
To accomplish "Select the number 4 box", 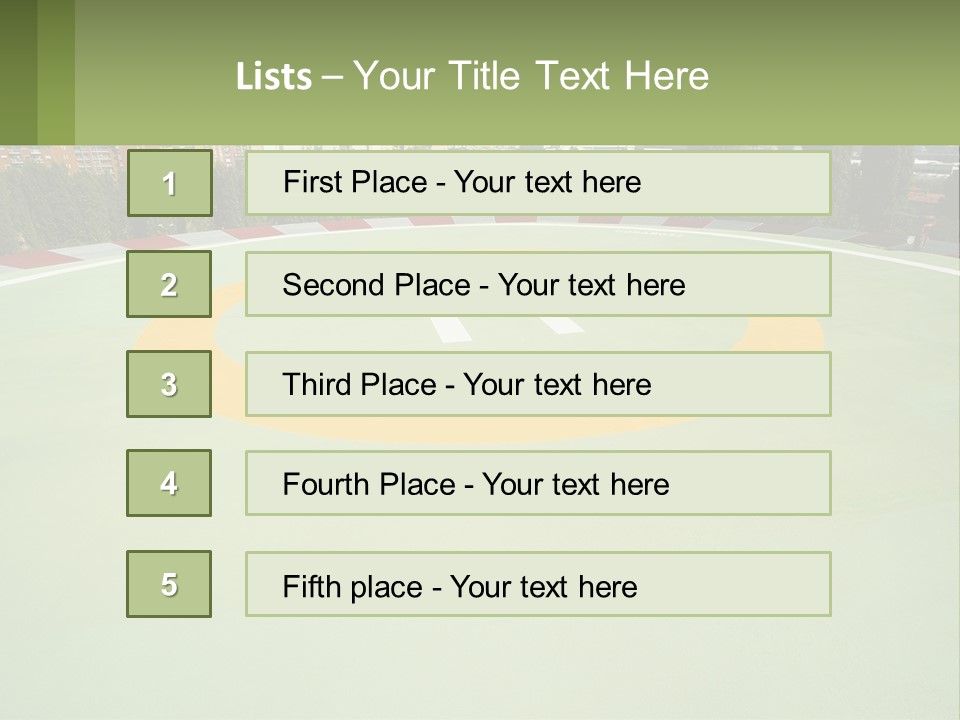I will [x=169, y=483].
